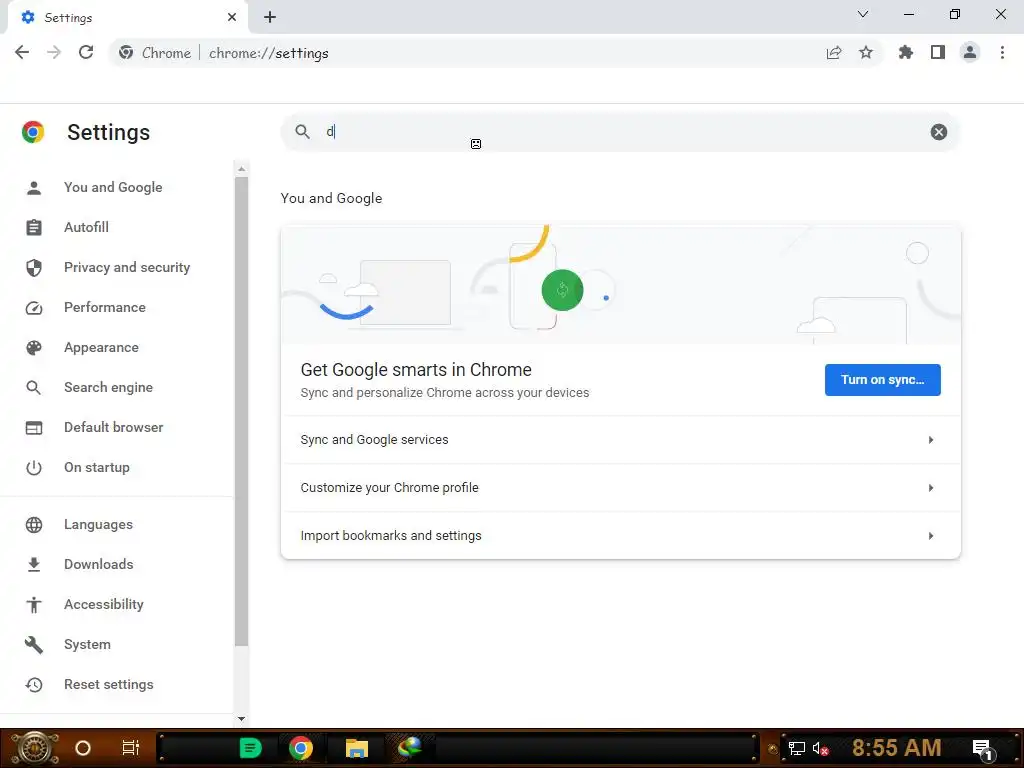This screenshot has width=1024, height=768.
Task: Click the On startup power icon
Action: pyautogui.click(x=34, y=468)
